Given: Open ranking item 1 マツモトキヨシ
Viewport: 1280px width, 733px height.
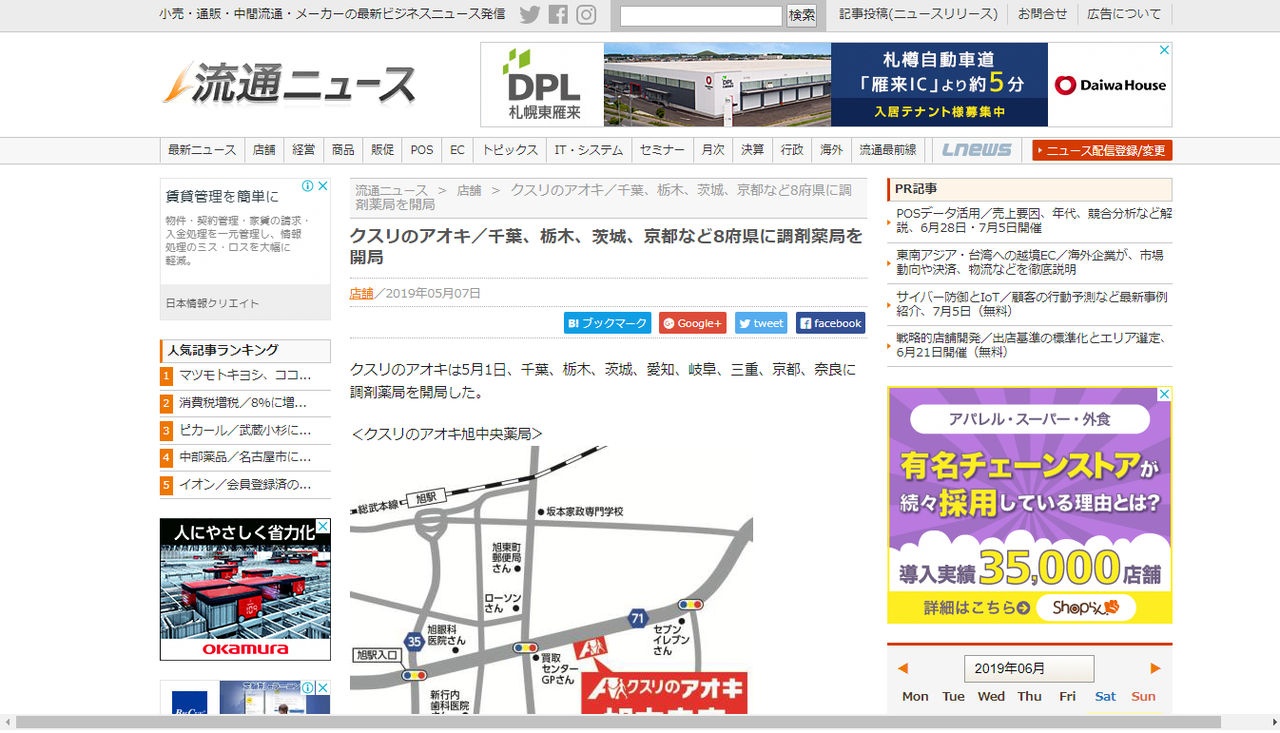Looking at the screenshot, I should tap(245, 376).
